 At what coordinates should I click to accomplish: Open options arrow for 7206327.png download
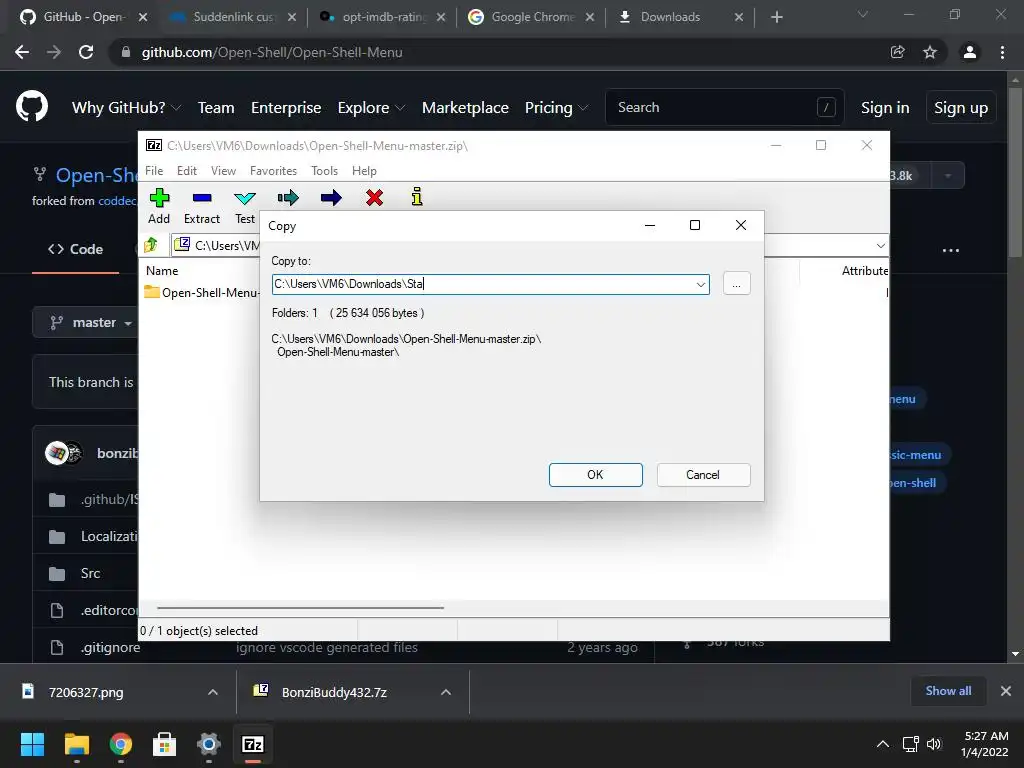(213, 692)
